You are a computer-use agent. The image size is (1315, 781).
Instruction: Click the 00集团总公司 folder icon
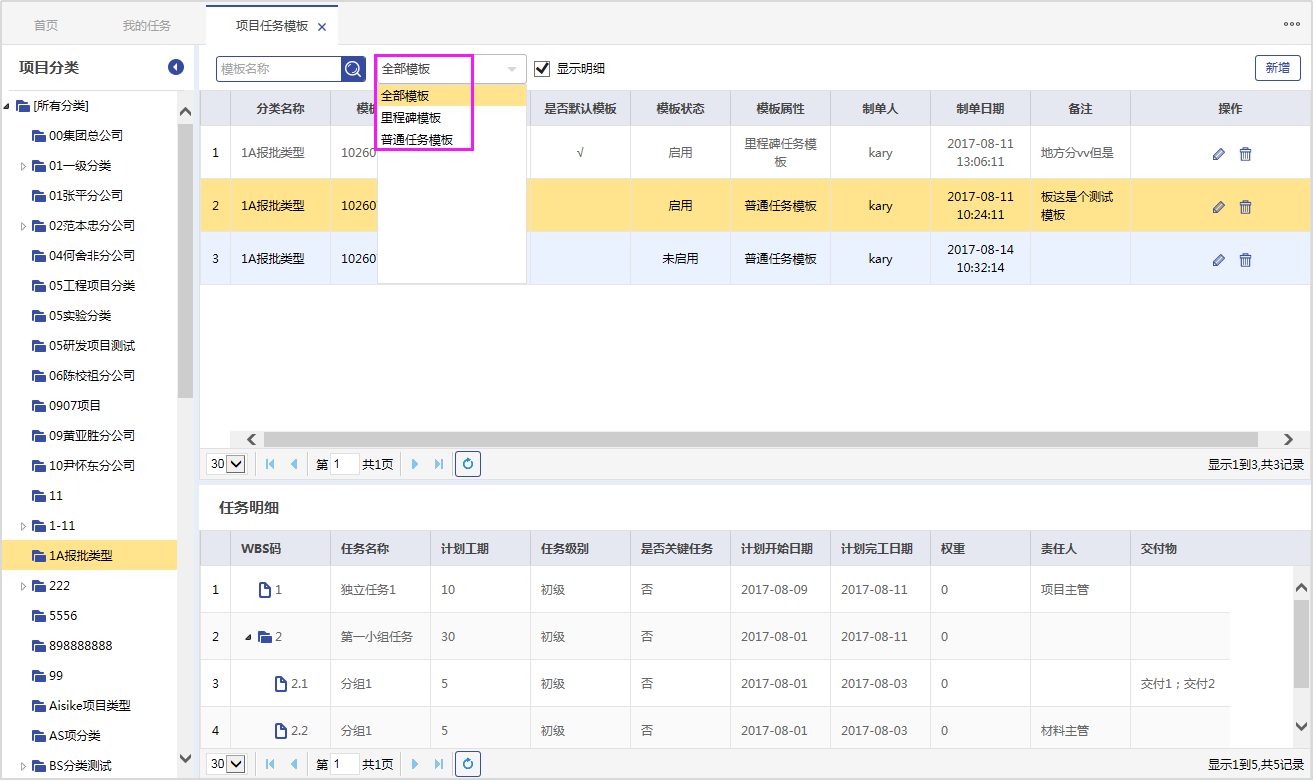coord(39,136)
